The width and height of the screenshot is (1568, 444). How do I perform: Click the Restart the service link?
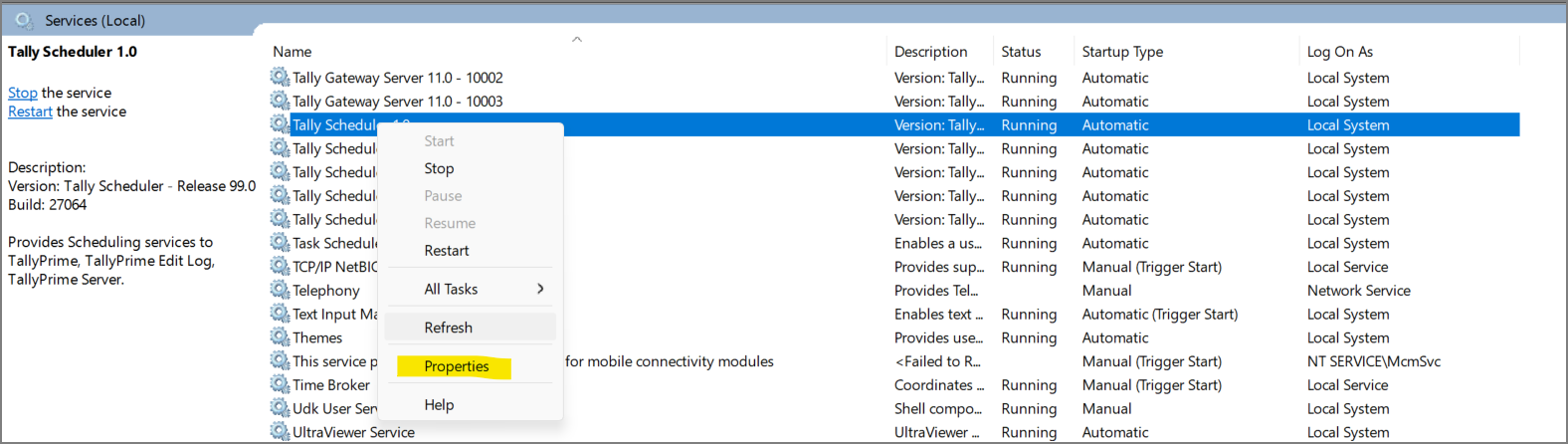pos(30,111)
